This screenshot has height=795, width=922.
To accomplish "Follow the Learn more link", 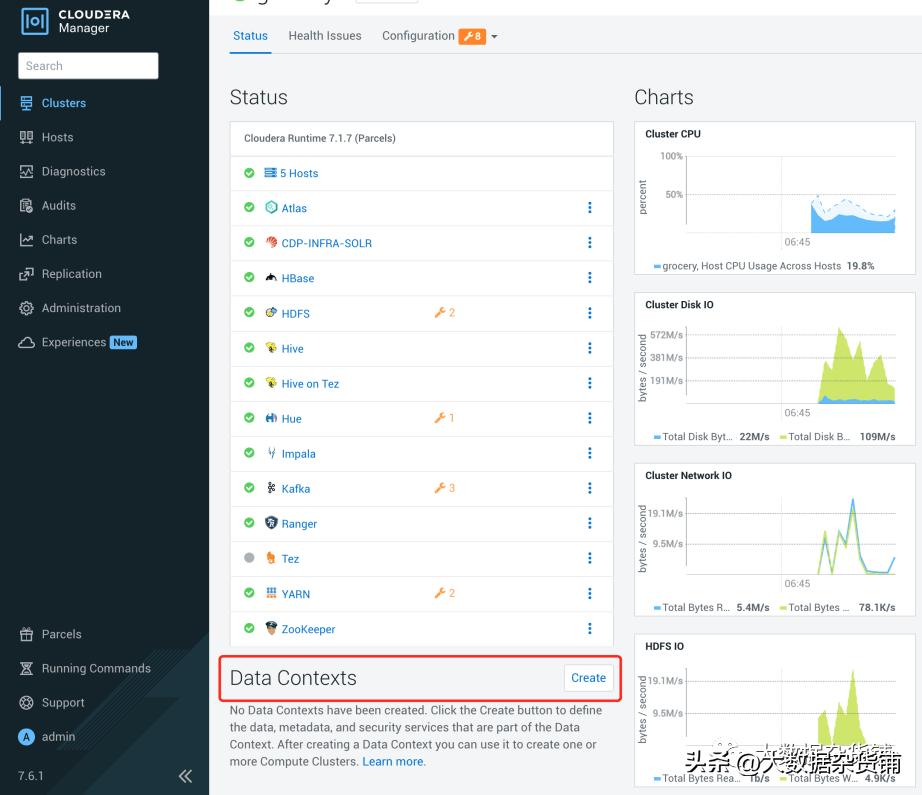I will point(393,762).
